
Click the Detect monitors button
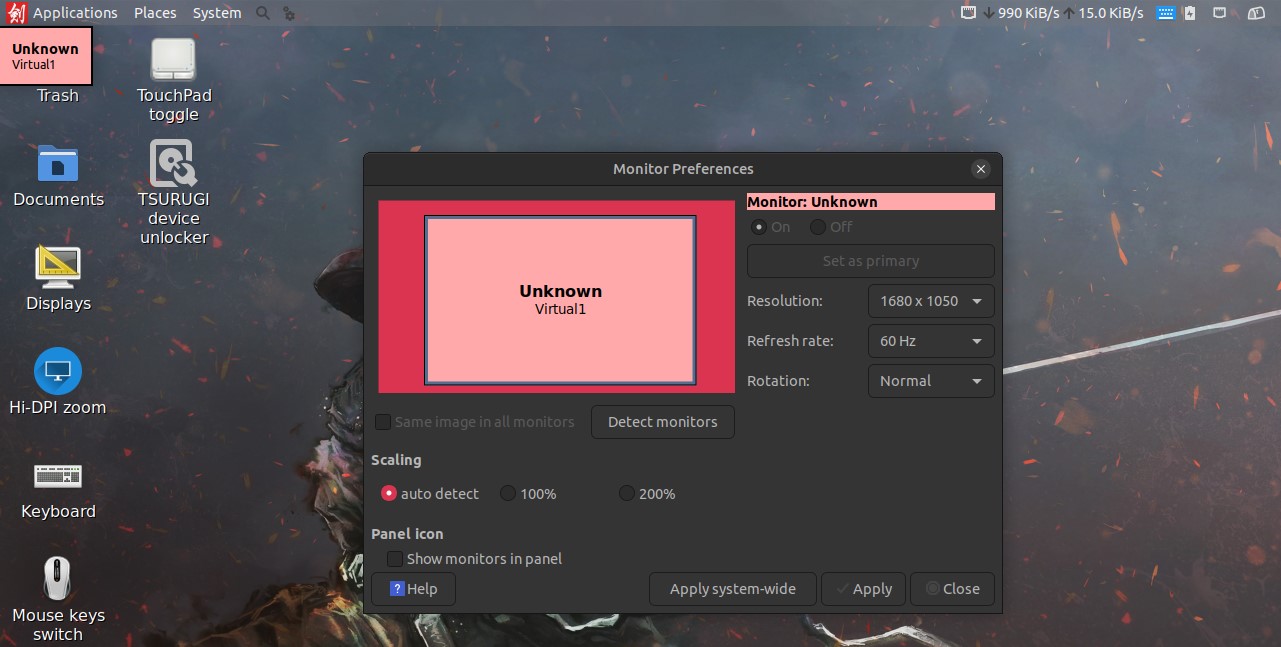pos(662,422)
